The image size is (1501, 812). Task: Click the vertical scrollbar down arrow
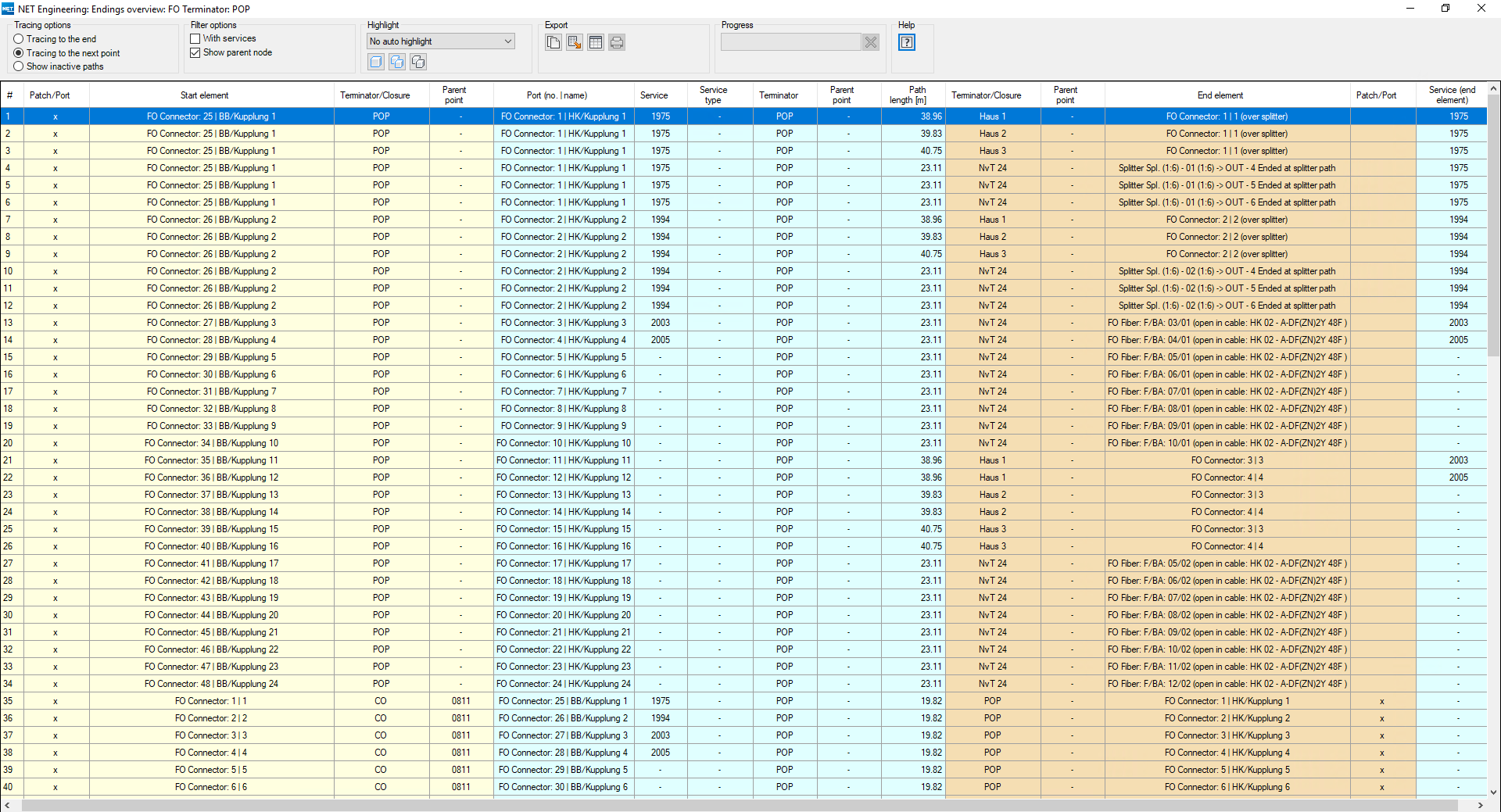tap(1493, 792)
